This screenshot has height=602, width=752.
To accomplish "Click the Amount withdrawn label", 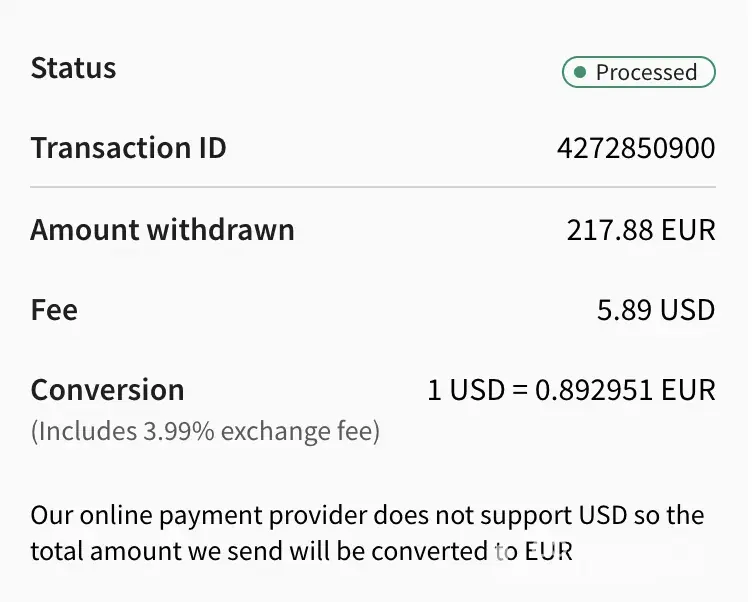I will coord(162,230).
